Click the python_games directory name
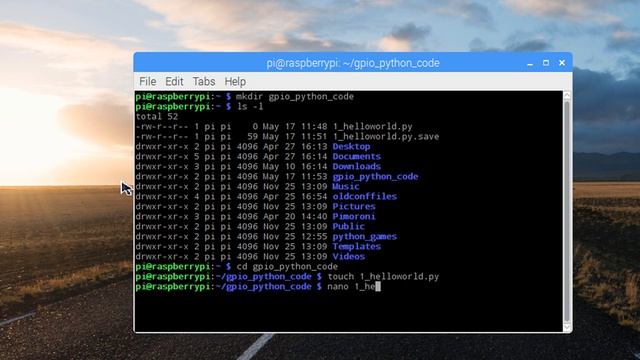The image size is (640, 360). tap(364, 237)
